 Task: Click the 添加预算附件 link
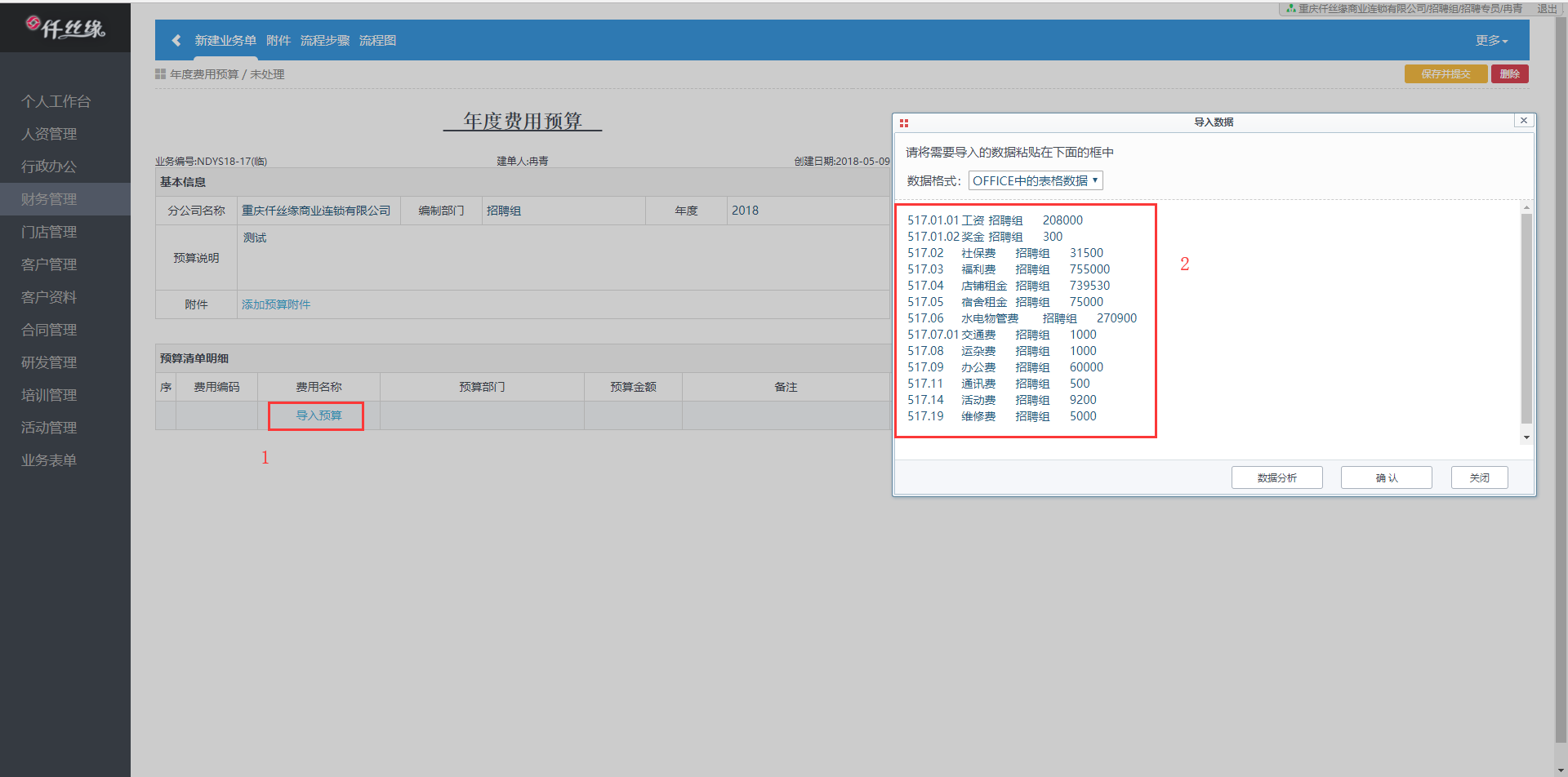(276, 304)
